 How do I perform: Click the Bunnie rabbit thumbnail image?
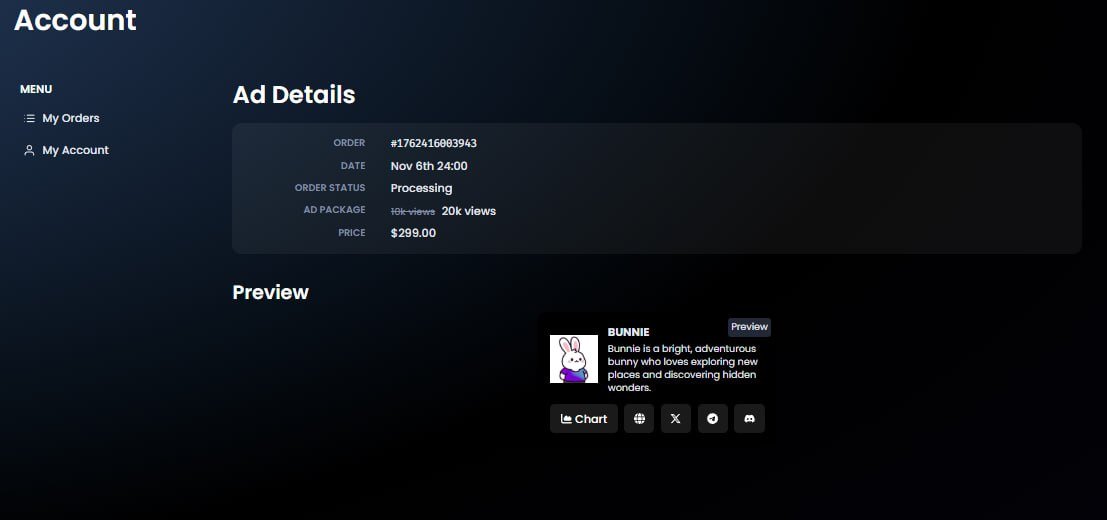pyautogui.click(x=574, y=359)
